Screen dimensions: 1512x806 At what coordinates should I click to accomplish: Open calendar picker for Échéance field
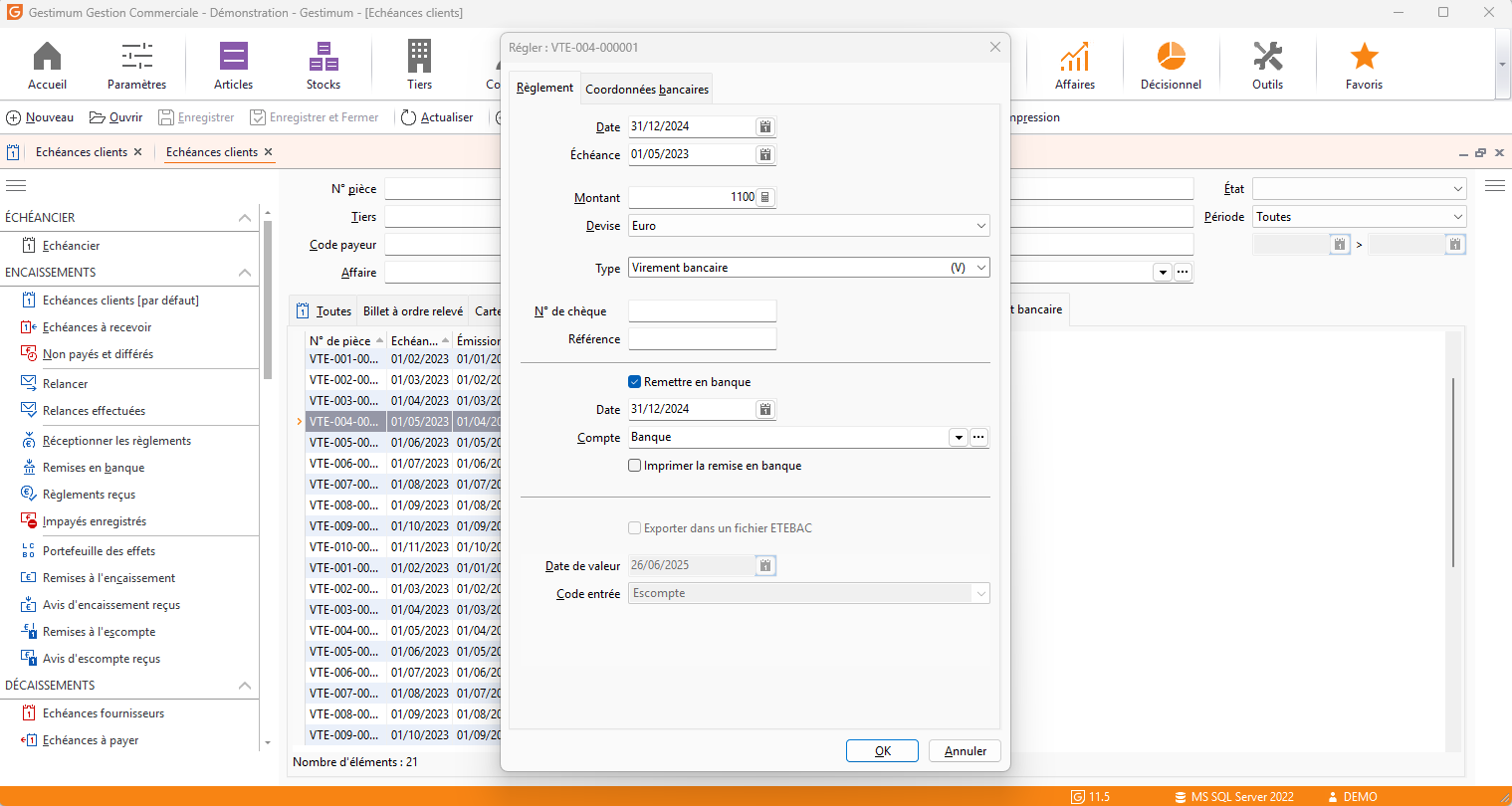pos(764,154)
